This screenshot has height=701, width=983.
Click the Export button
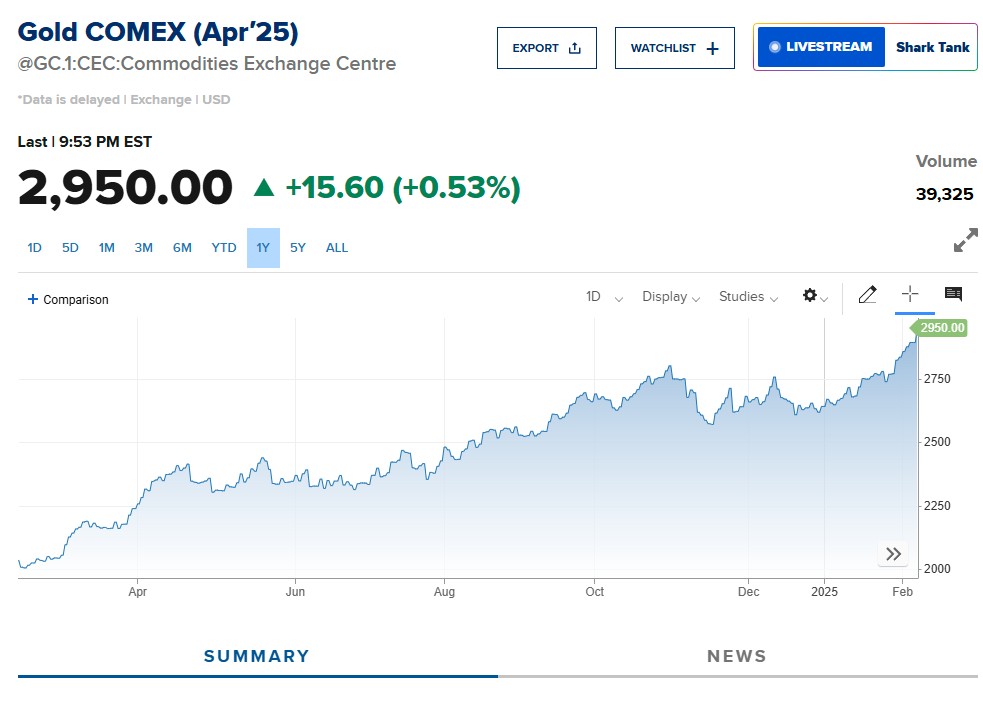click(x=546, y=48)
